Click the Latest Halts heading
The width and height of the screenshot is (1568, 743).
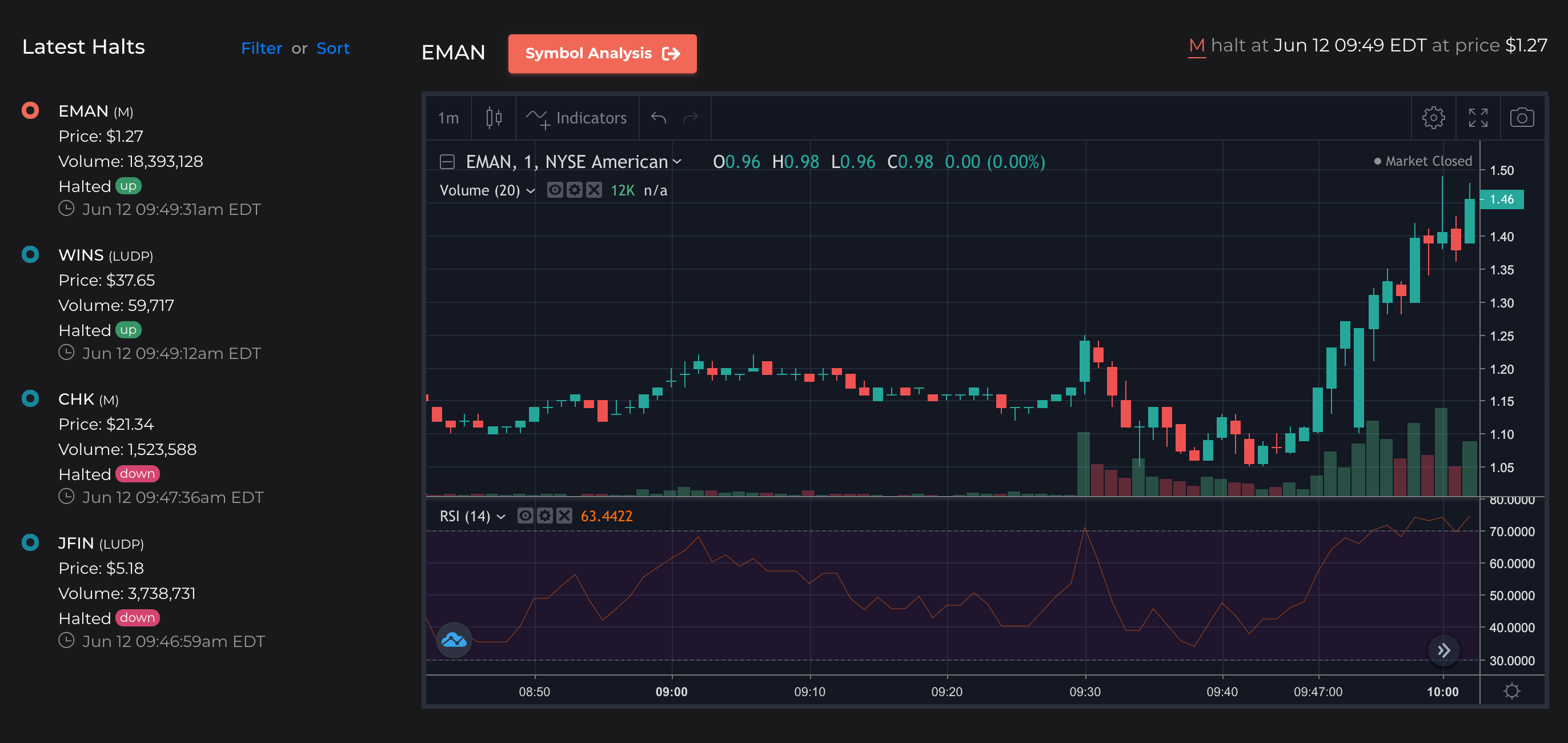(83, 47)
